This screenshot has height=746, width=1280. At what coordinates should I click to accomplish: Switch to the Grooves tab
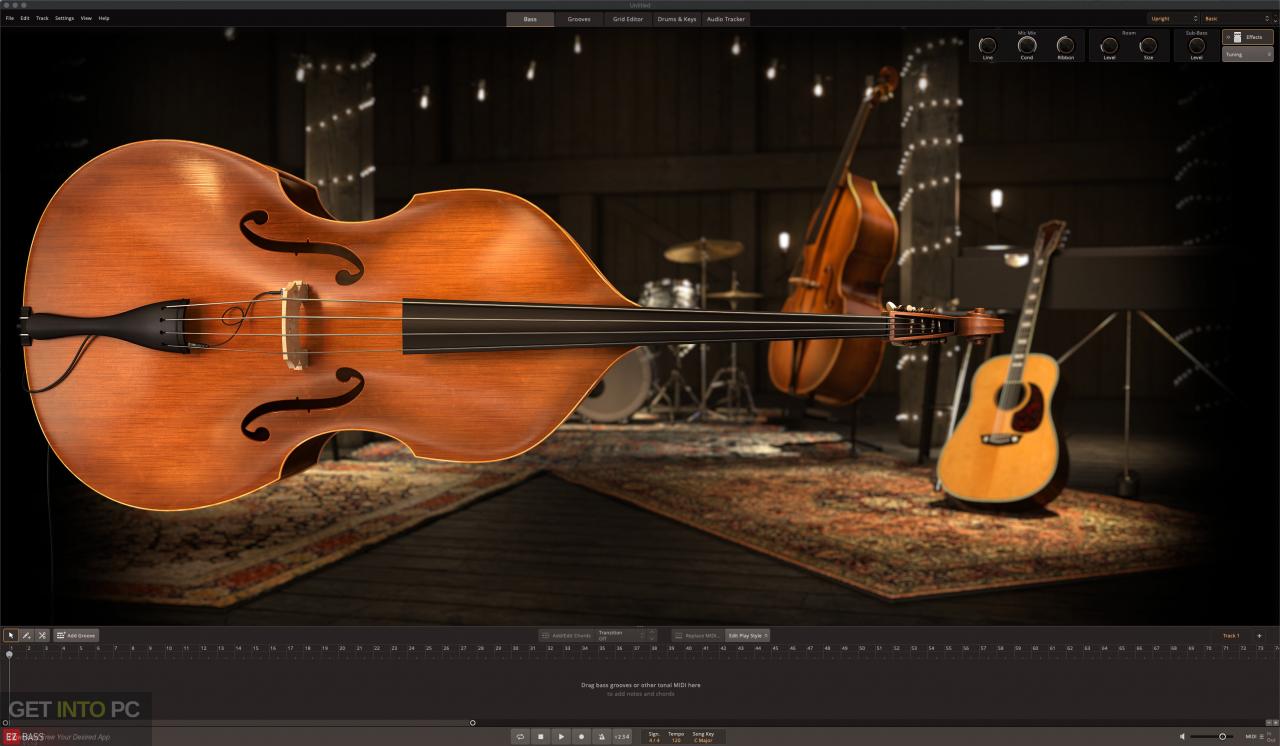(x=579, y=19)
